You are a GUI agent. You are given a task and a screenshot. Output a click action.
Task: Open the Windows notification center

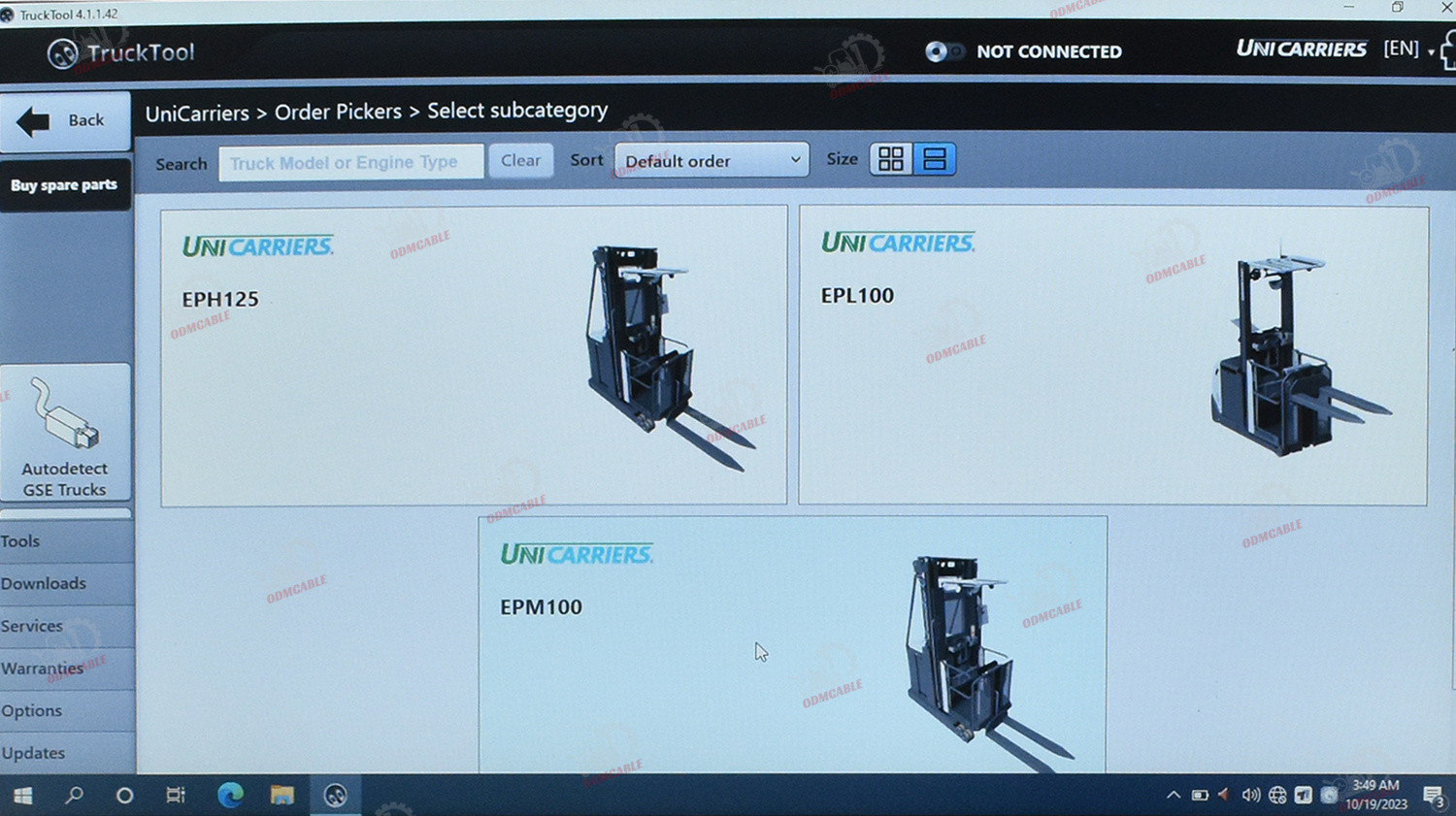tap(1434, 797)
